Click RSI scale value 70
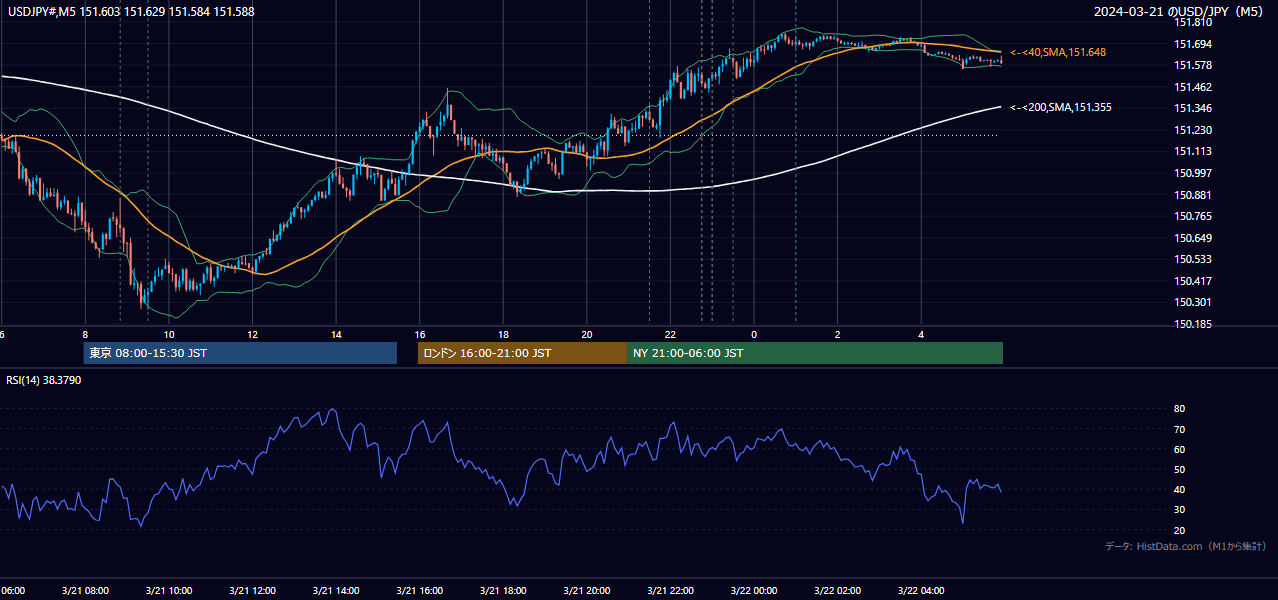Image resolution: width=1278 pixels, height=600 pixels. pos(1179,429)
